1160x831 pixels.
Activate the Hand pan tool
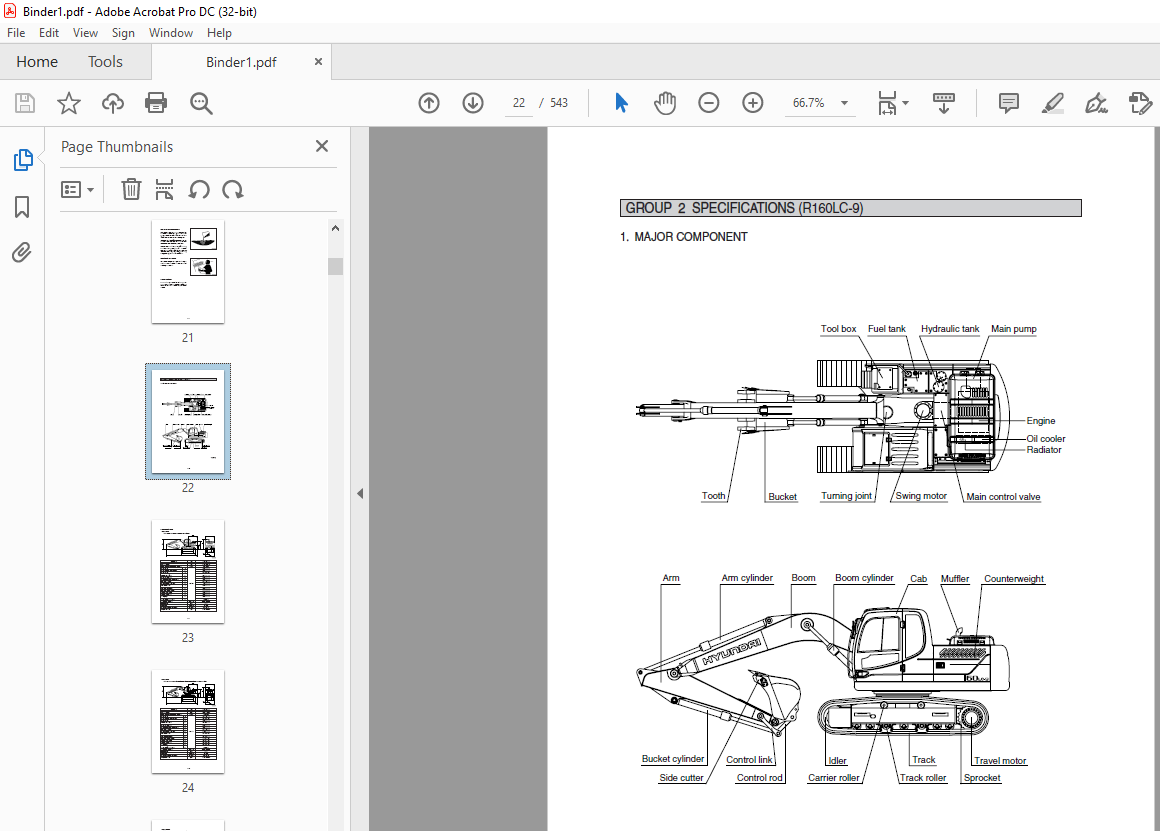pyautogui.click(x=665, y=103)
